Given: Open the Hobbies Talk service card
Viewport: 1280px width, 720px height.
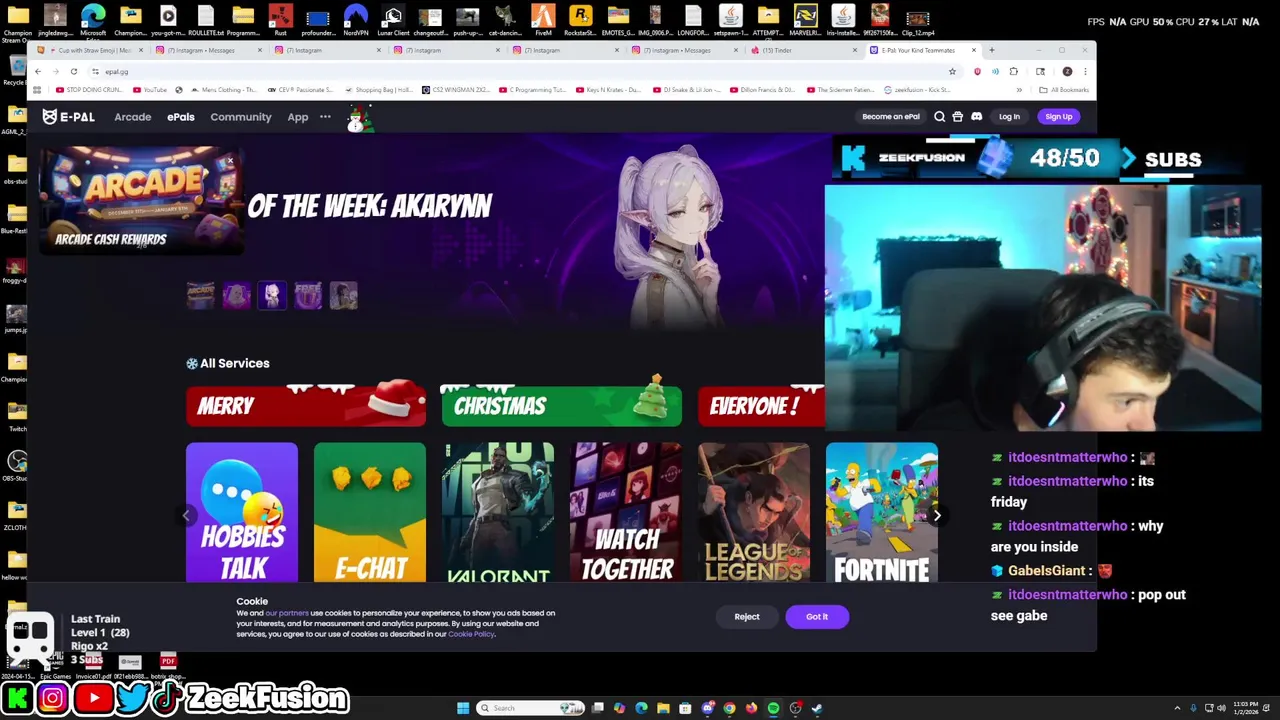Looking at the screenshot, I should click(242, 512).
